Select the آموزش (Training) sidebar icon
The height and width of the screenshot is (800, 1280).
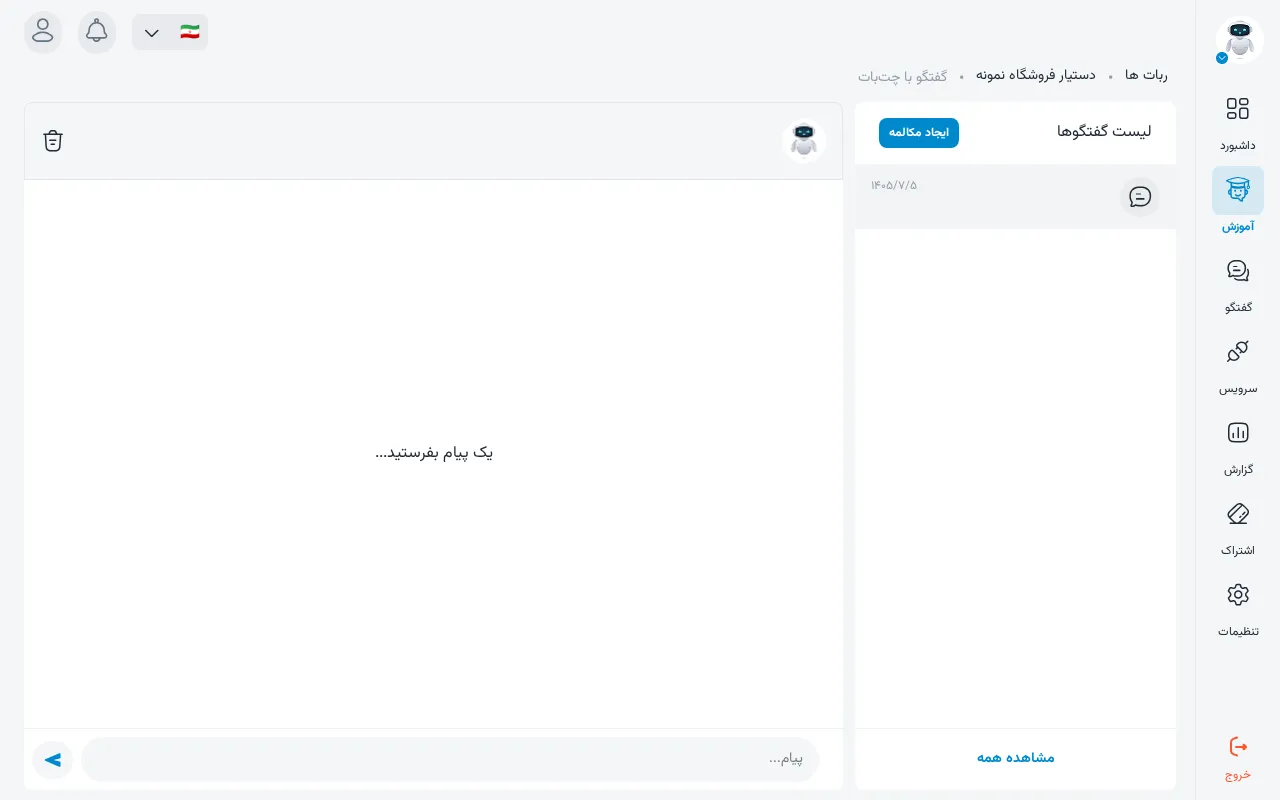(x=1238, y=191)
